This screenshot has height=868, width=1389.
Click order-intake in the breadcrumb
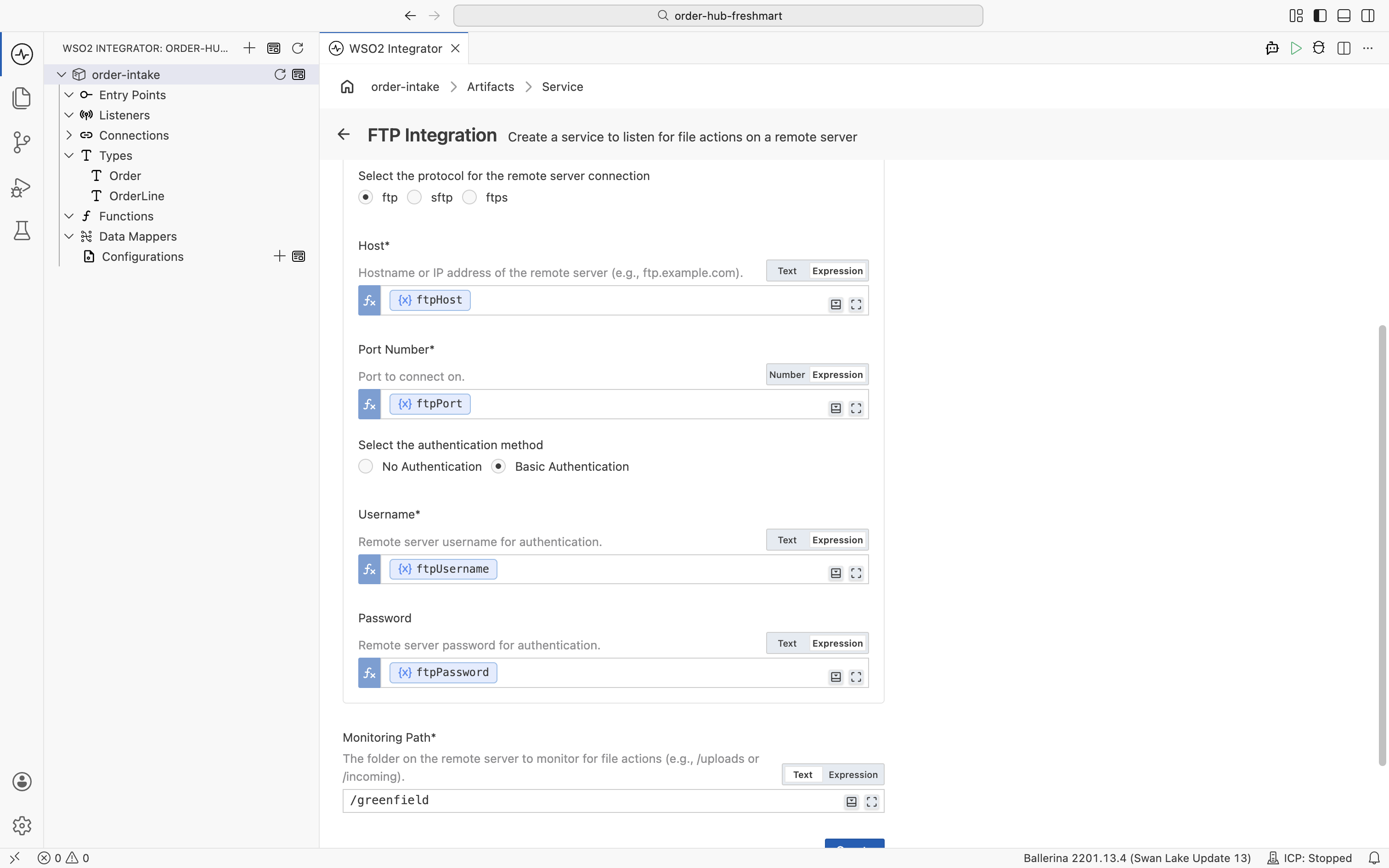405,87
